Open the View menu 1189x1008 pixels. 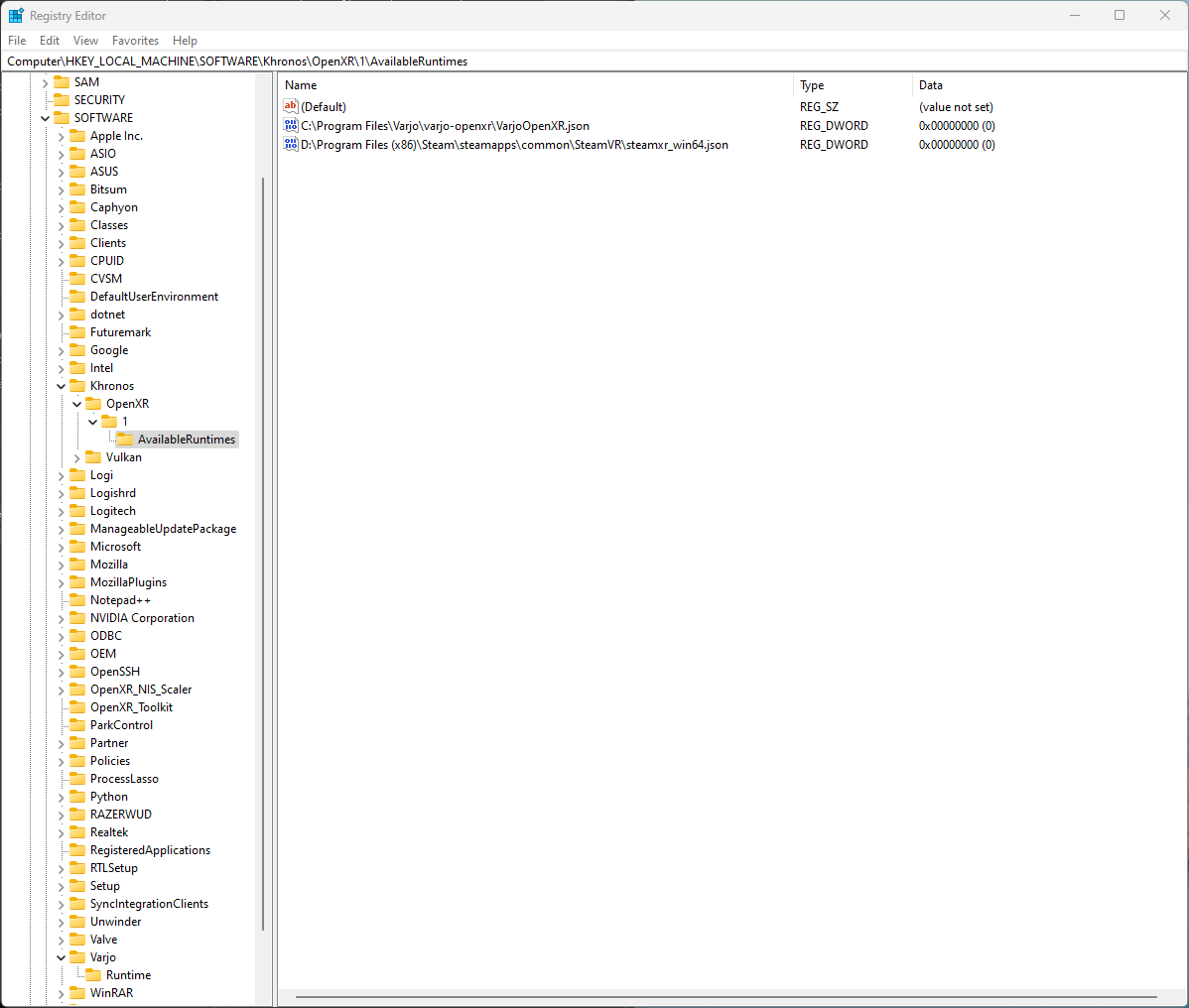85,40
